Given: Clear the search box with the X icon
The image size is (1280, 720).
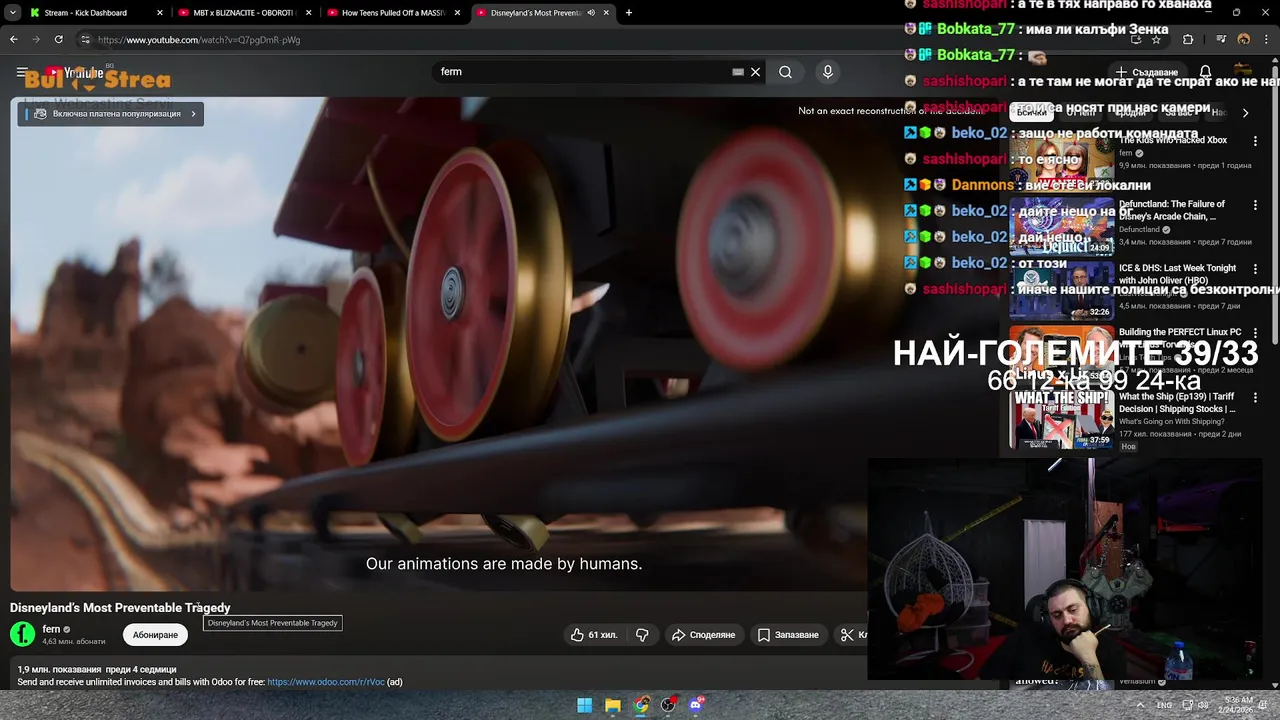Looking at the screenshot, I should click(755, 72).
